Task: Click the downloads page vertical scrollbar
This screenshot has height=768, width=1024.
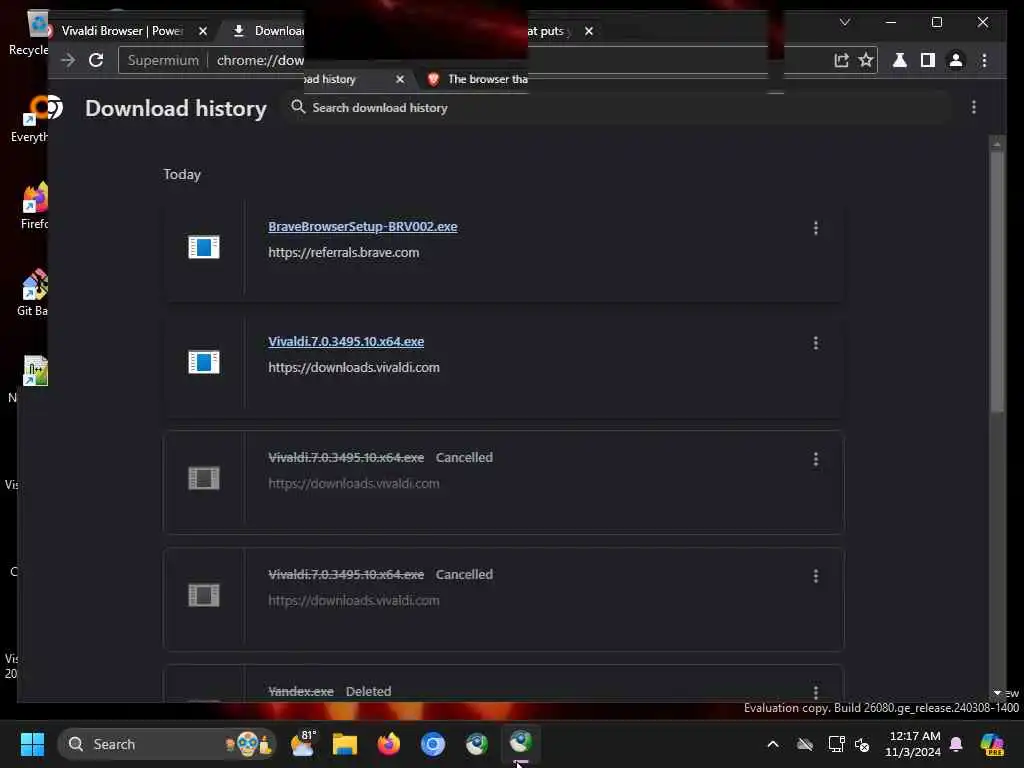Action: click(997, 281)
